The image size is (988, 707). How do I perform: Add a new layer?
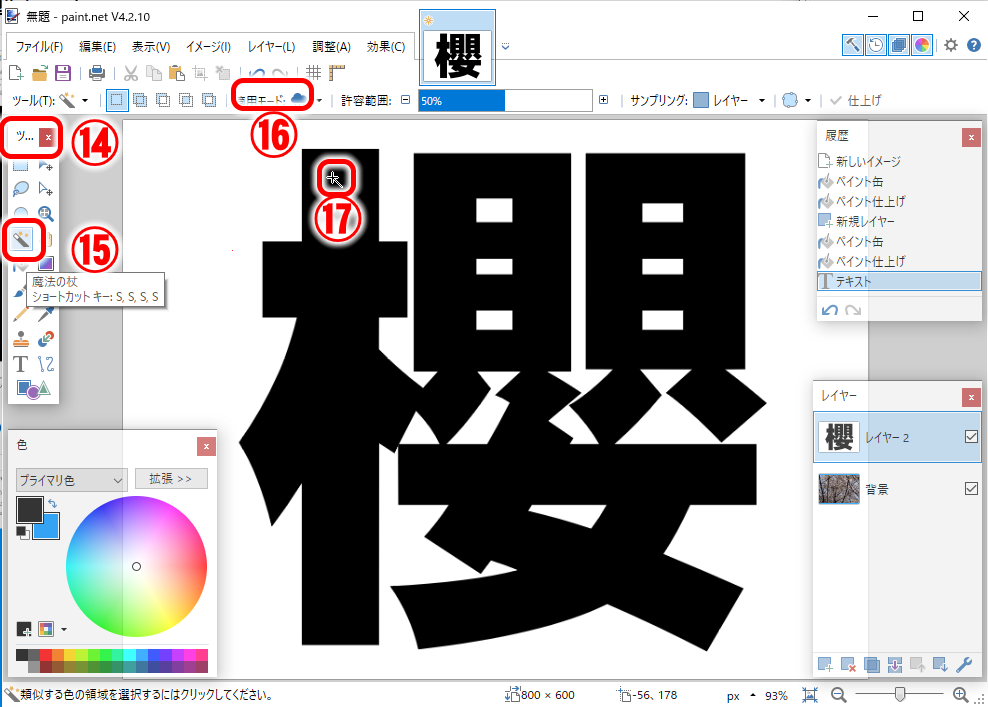pos(825,664)
